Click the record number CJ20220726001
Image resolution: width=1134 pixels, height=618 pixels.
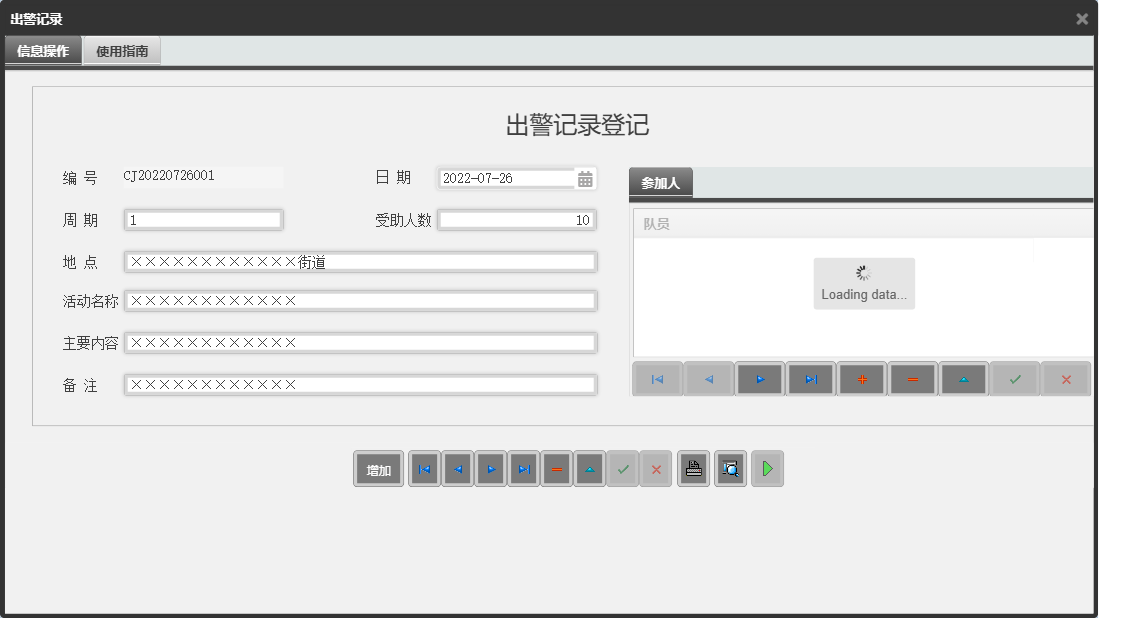(x=169, y=176)
